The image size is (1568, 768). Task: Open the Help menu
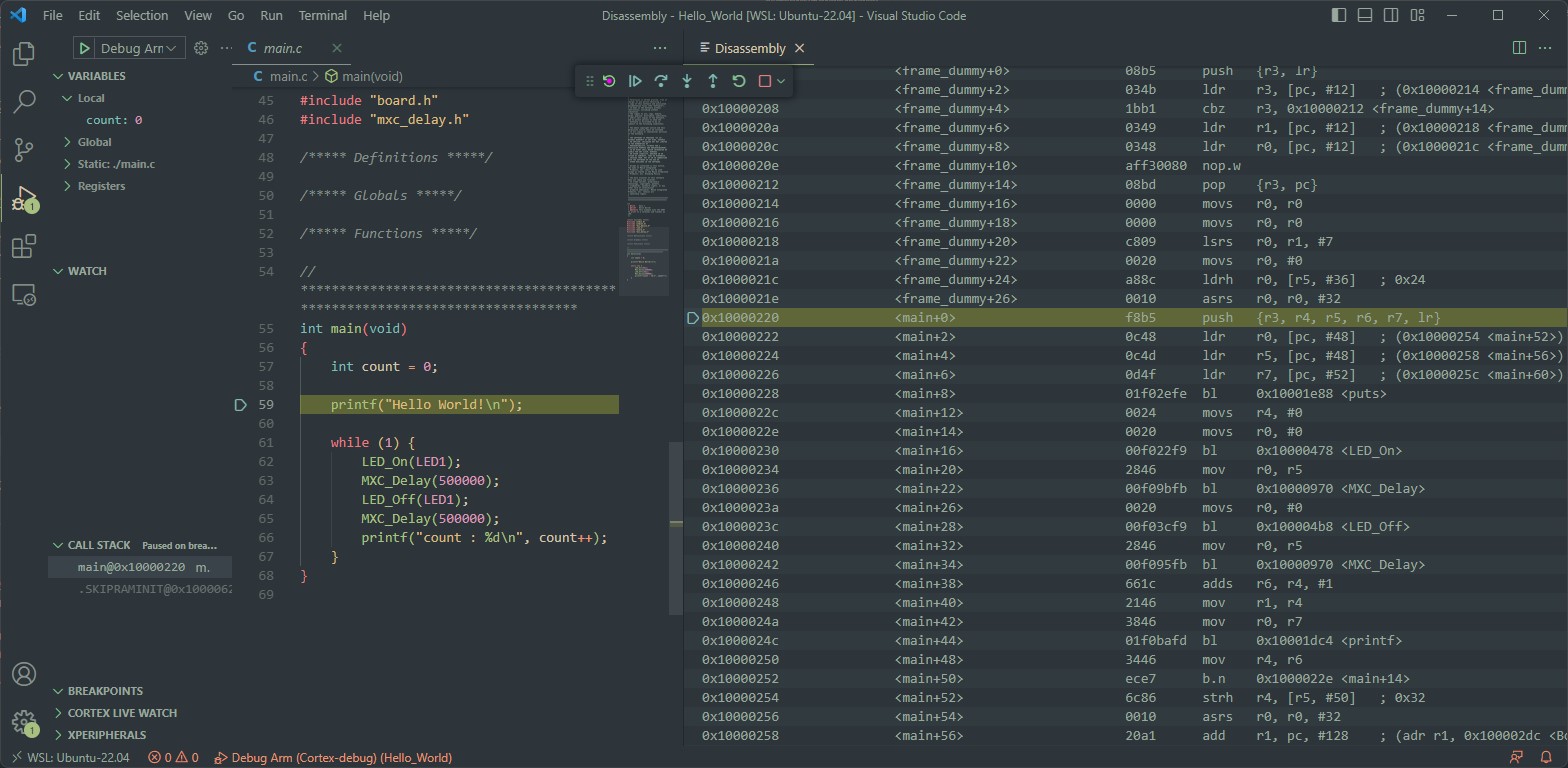tap(376, 15)
